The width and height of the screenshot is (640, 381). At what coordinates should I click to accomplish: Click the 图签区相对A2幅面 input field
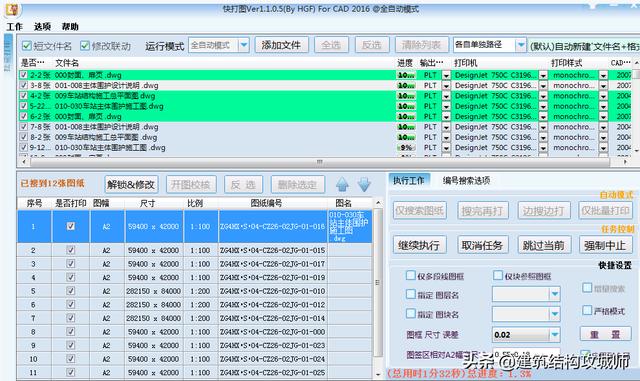[x=526, y=355]
